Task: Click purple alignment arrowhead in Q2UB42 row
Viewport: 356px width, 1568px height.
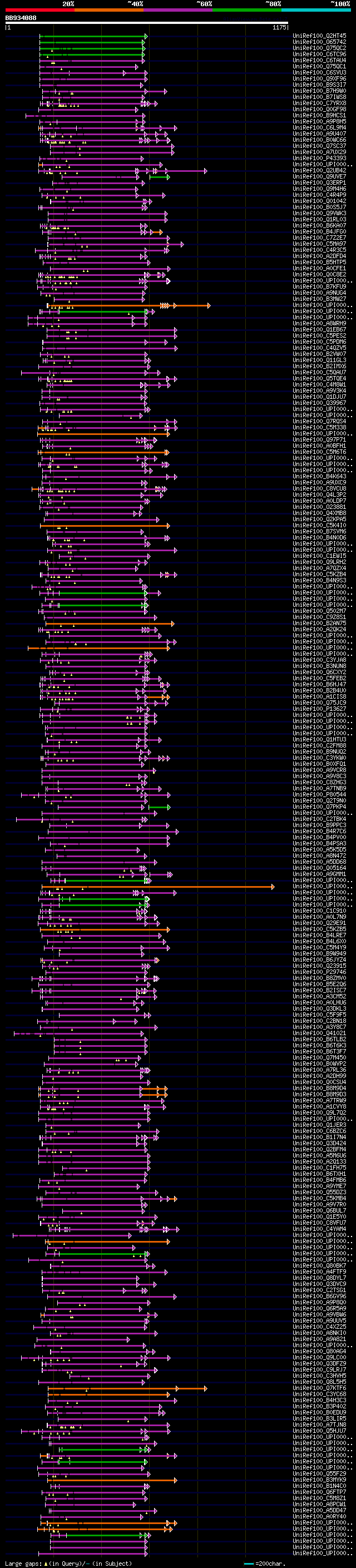Action: click(x=205, y=171)
